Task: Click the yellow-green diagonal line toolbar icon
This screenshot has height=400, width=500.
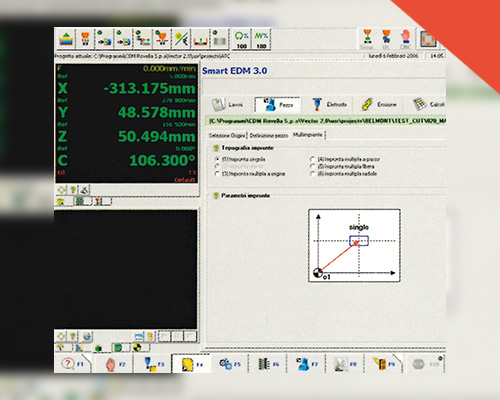Action: (x=181, y=39)
